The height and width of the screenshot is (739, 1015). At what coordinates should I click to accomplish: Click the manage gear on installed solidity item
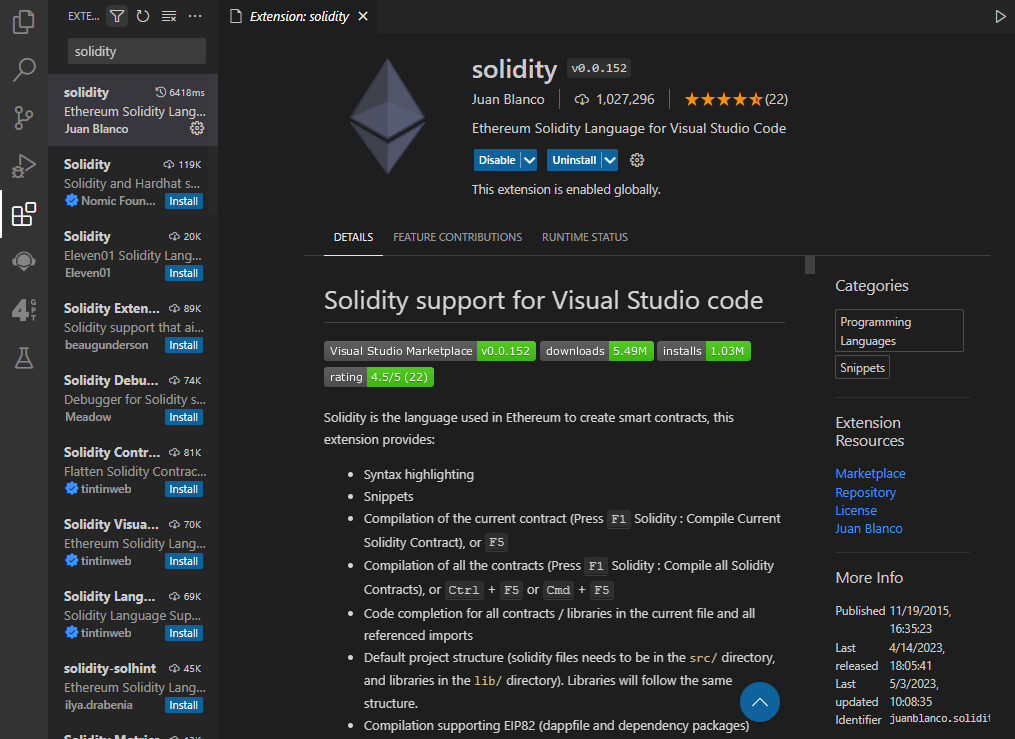197,128
